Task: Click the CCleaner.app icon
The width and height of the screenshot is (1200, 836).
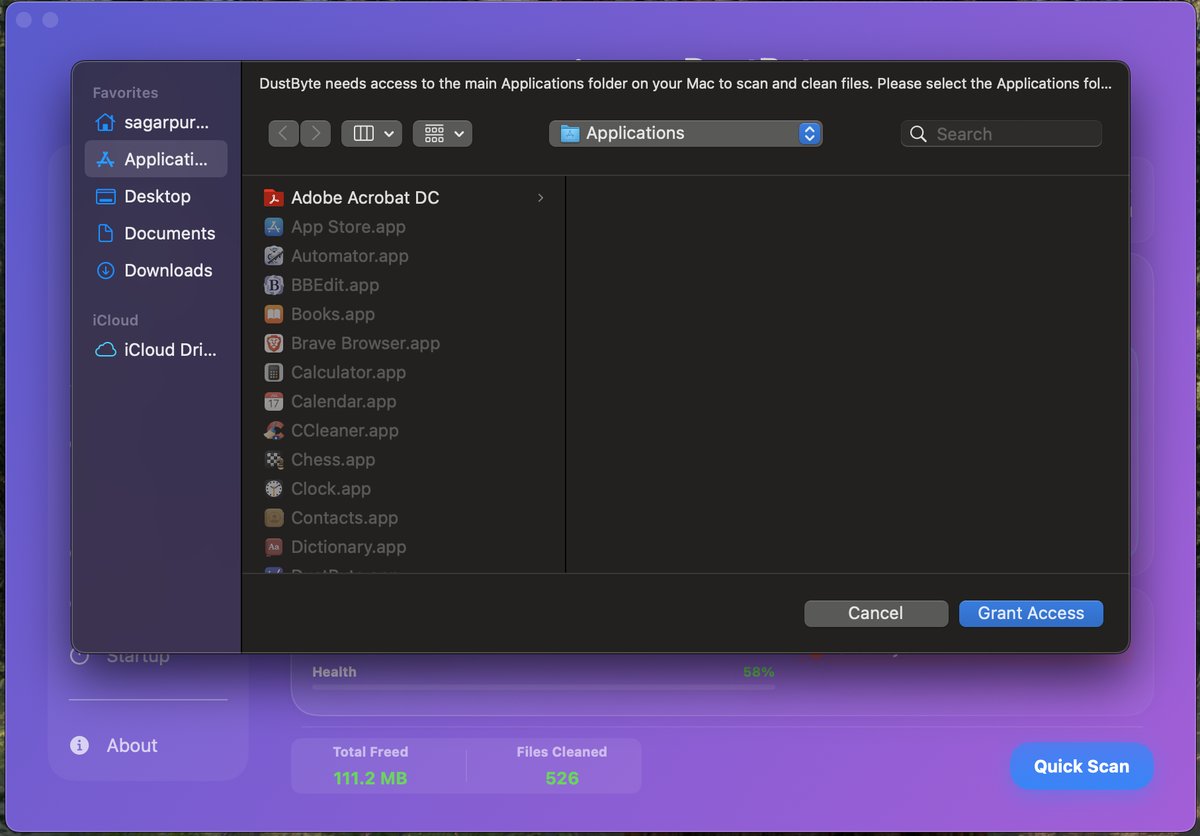Action: click(x=274, y=430)
